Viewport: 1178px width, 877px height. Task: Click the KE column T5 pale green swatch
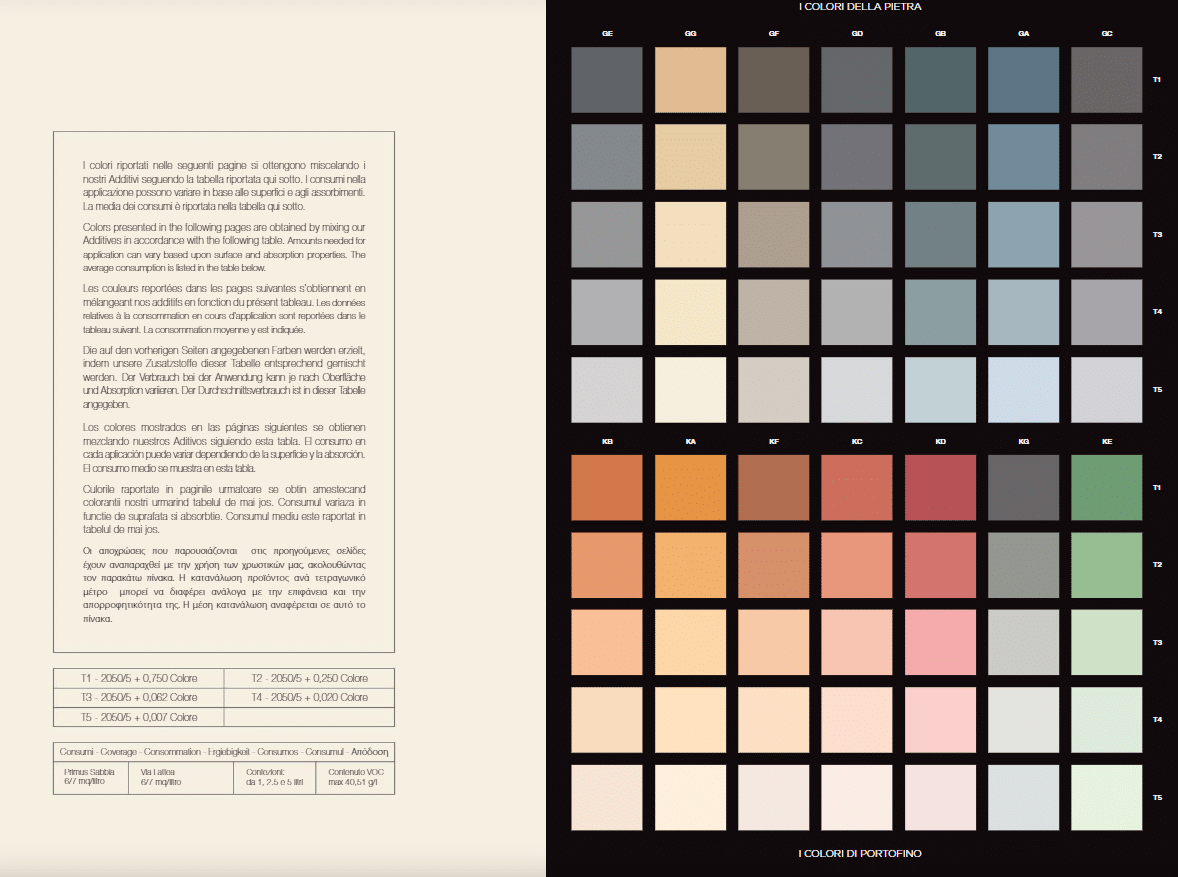point(1106,797)
